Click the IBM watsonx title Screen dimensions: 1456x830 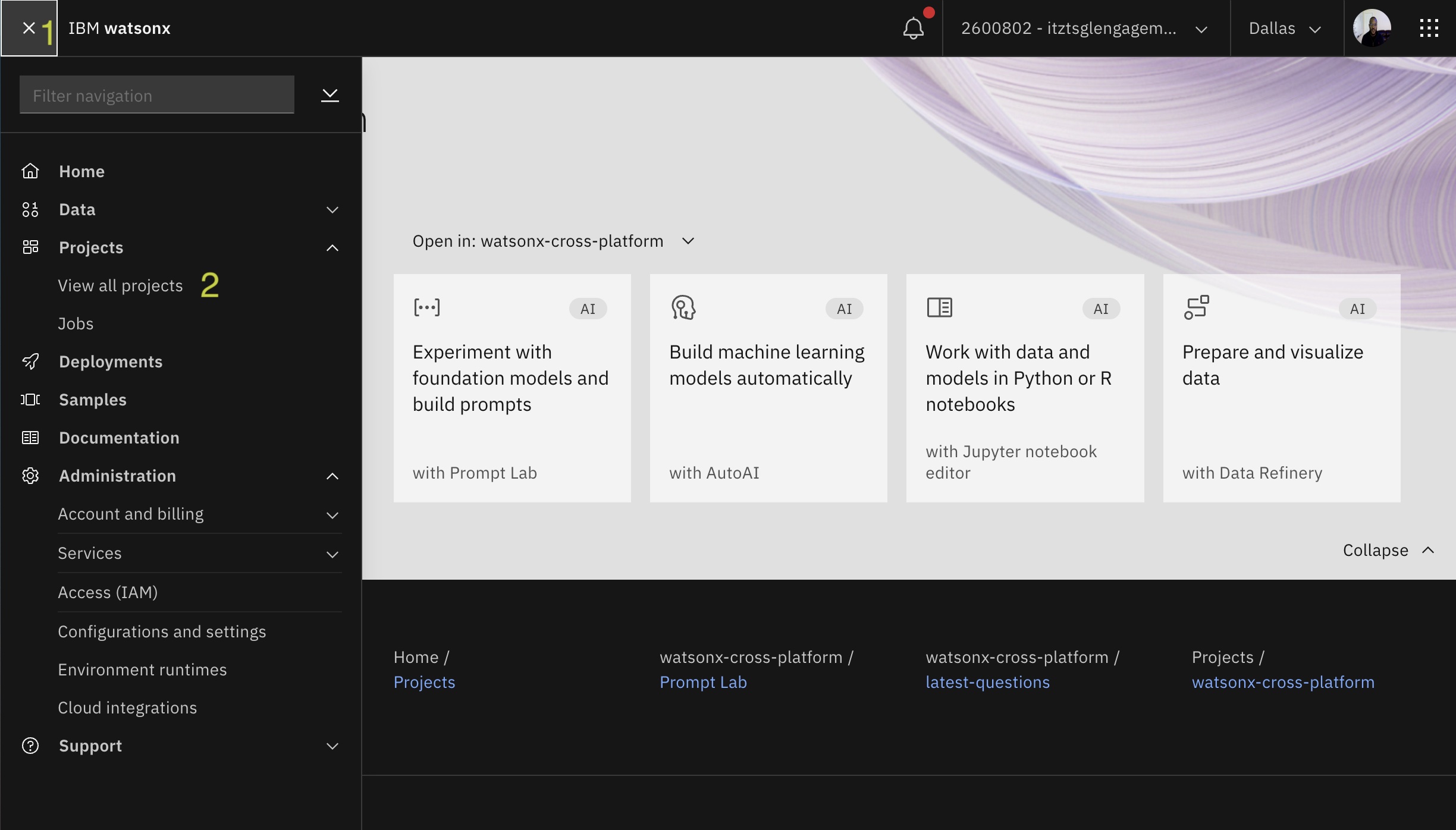click(119, 28)
